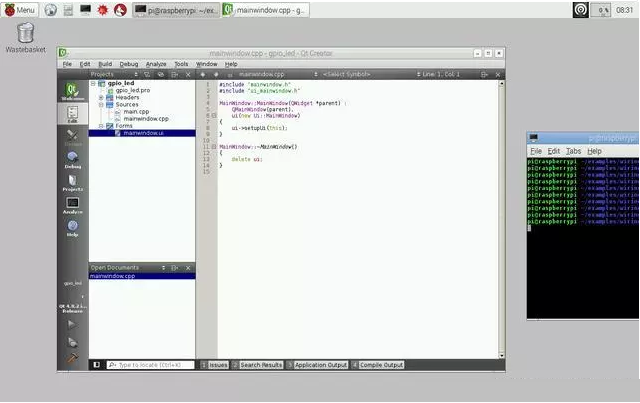The height and width of the screenshot is (403, 640).
Task: Show the Issues output pane
Action: click(217, 365)
